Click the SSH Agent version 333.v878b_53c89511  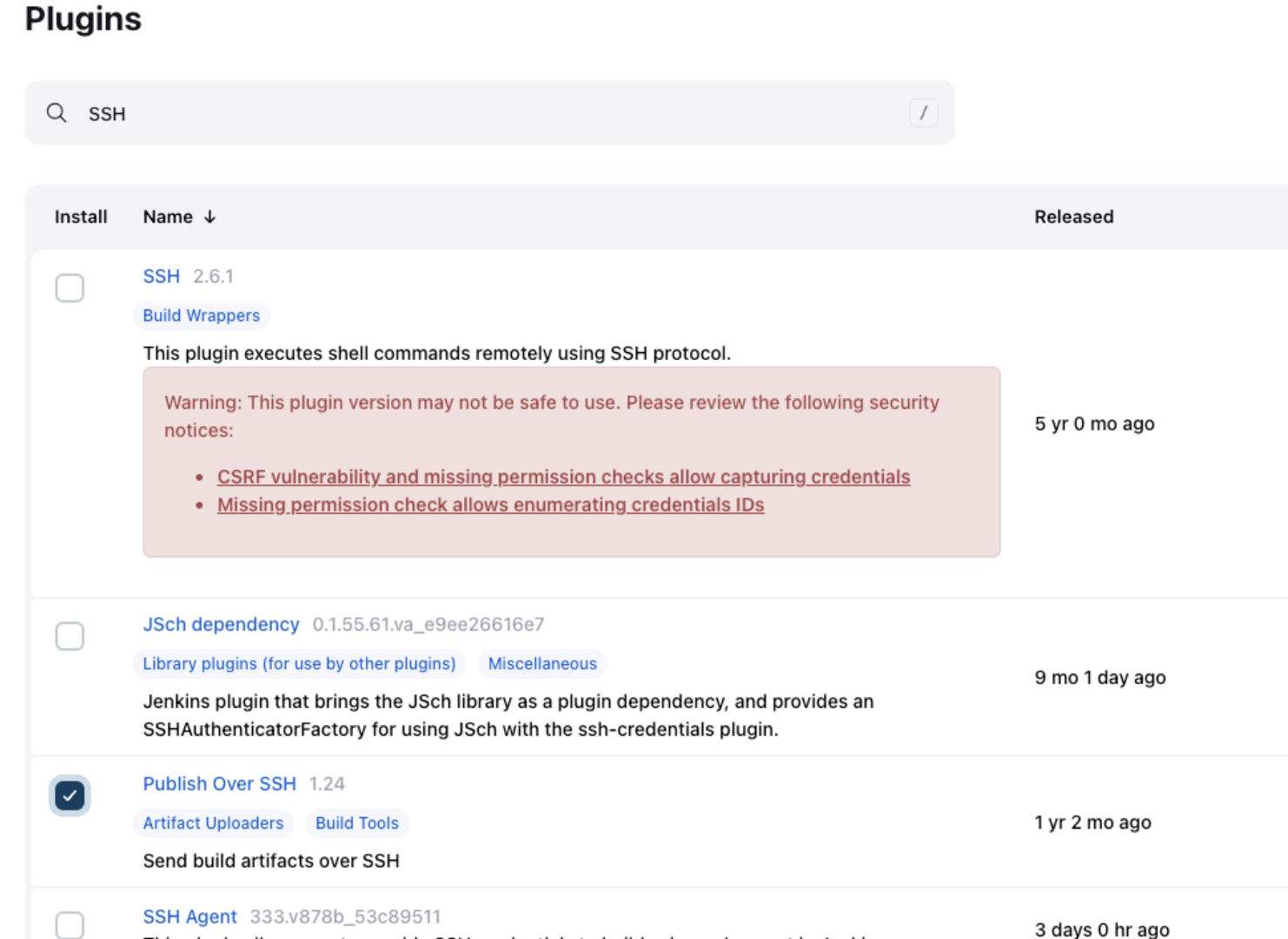point(346,916)
